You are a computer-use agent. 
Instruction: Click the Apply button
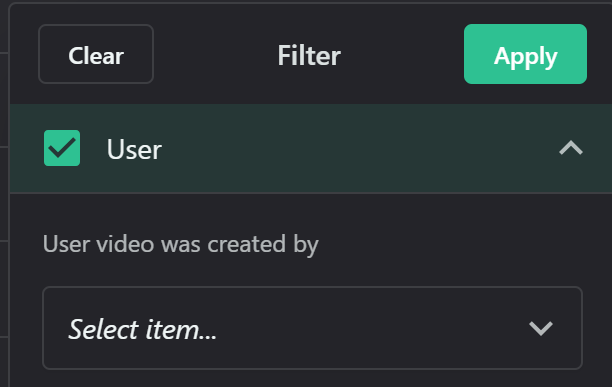coord(525,54)
